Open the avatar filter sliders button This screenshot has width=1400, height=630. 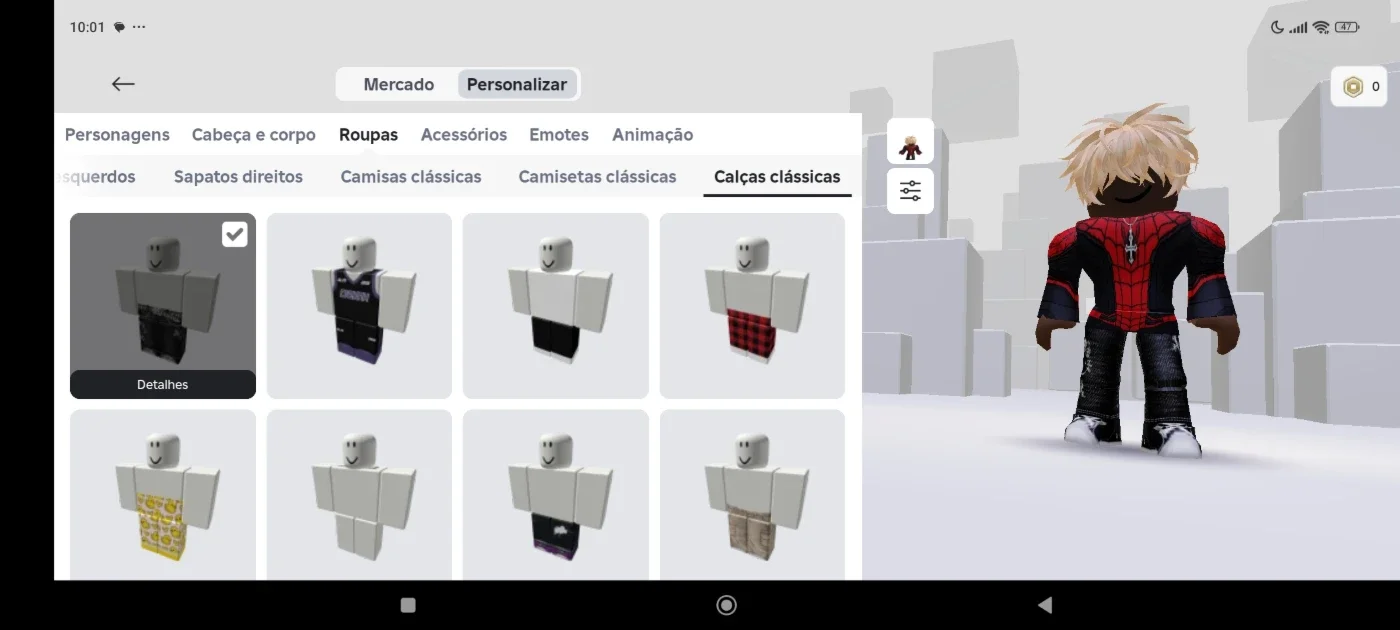[x=910, y=191]
